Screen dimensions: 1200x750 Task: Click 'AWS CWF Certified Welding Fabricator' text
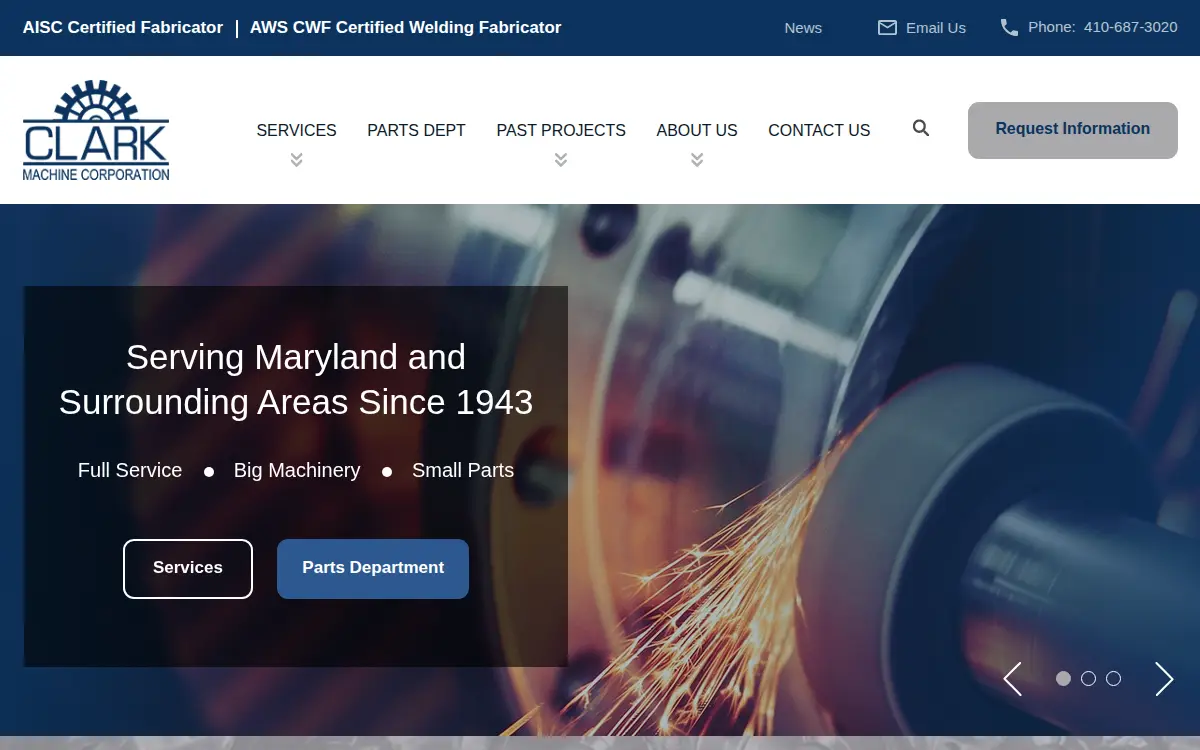[405, 28]
